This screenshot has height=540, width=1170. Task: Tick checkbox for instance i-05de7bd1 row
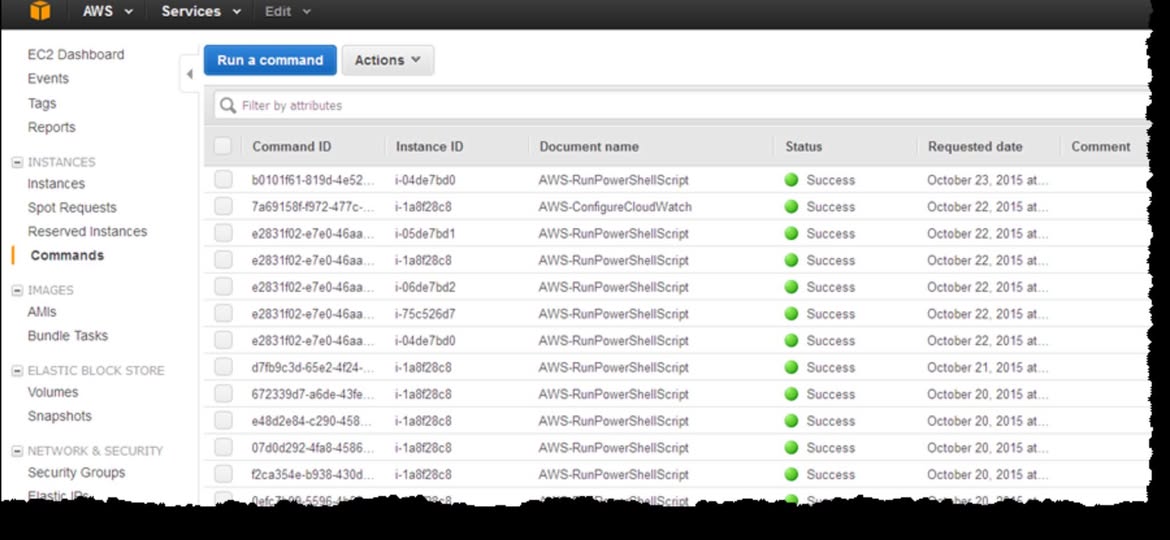tap(223, 233)
